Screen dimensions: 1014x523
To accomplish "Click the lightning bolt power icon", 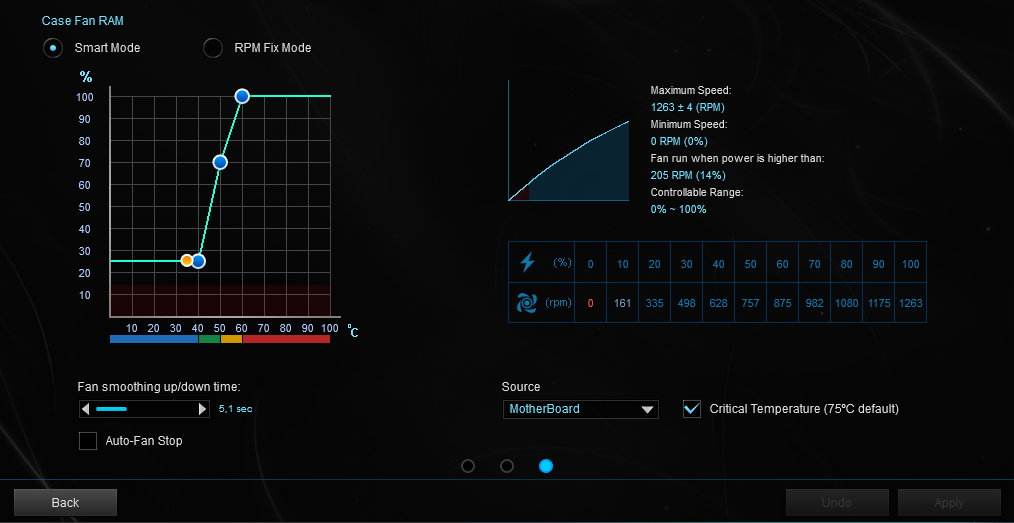I will (527, 263).
